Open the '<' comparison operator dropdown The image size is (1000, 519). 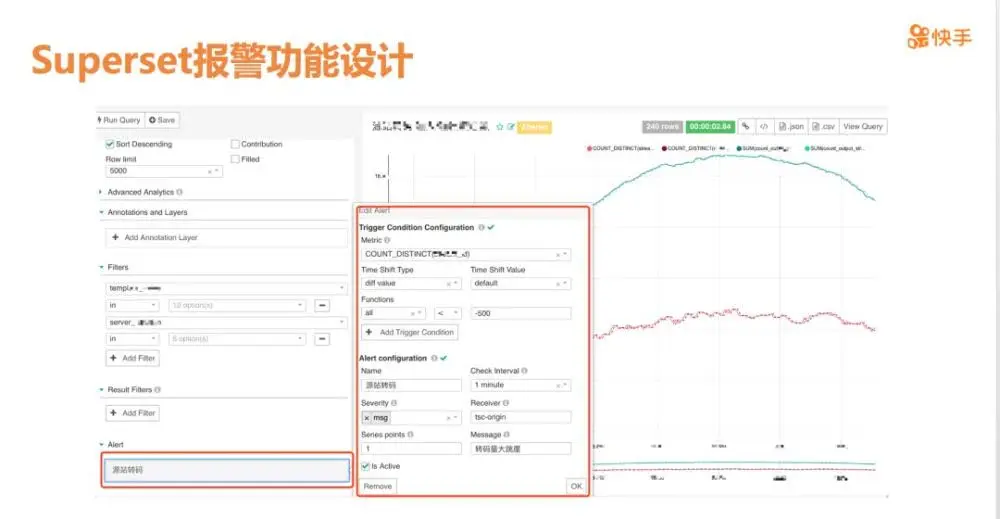click(448, 313)
